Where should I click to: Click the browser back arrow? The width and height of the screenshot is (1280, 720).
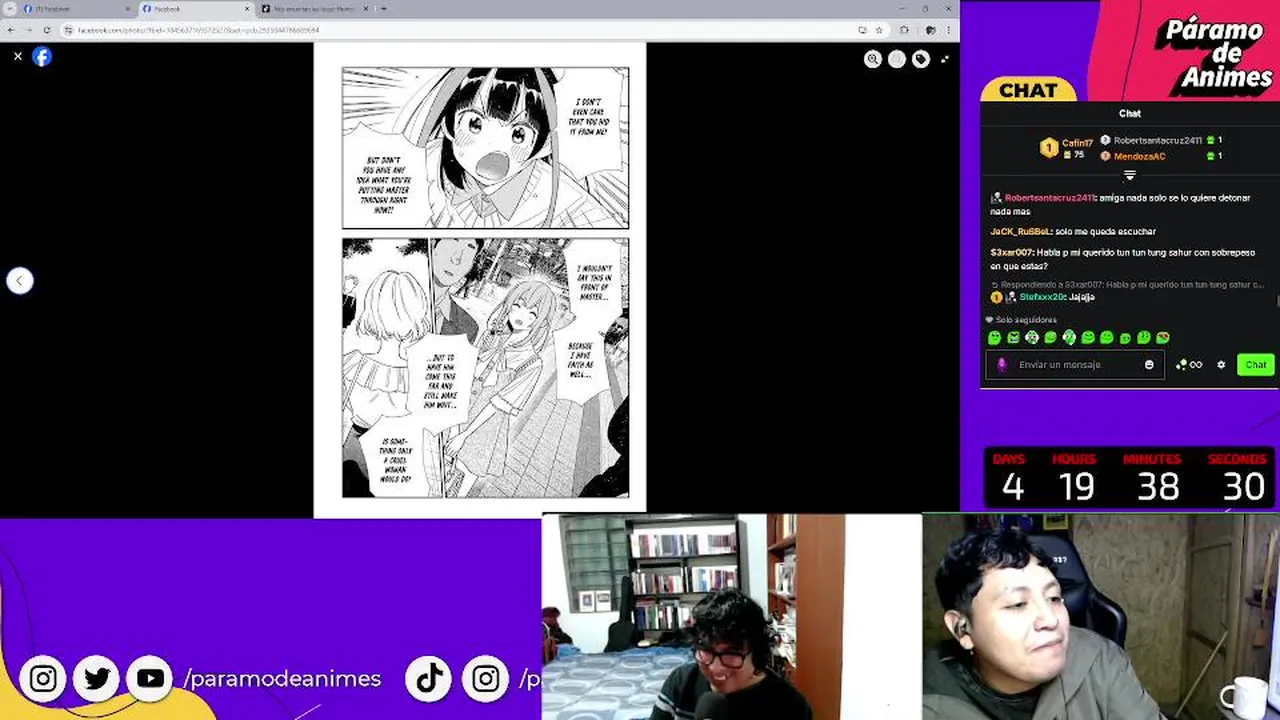point(11,30)
